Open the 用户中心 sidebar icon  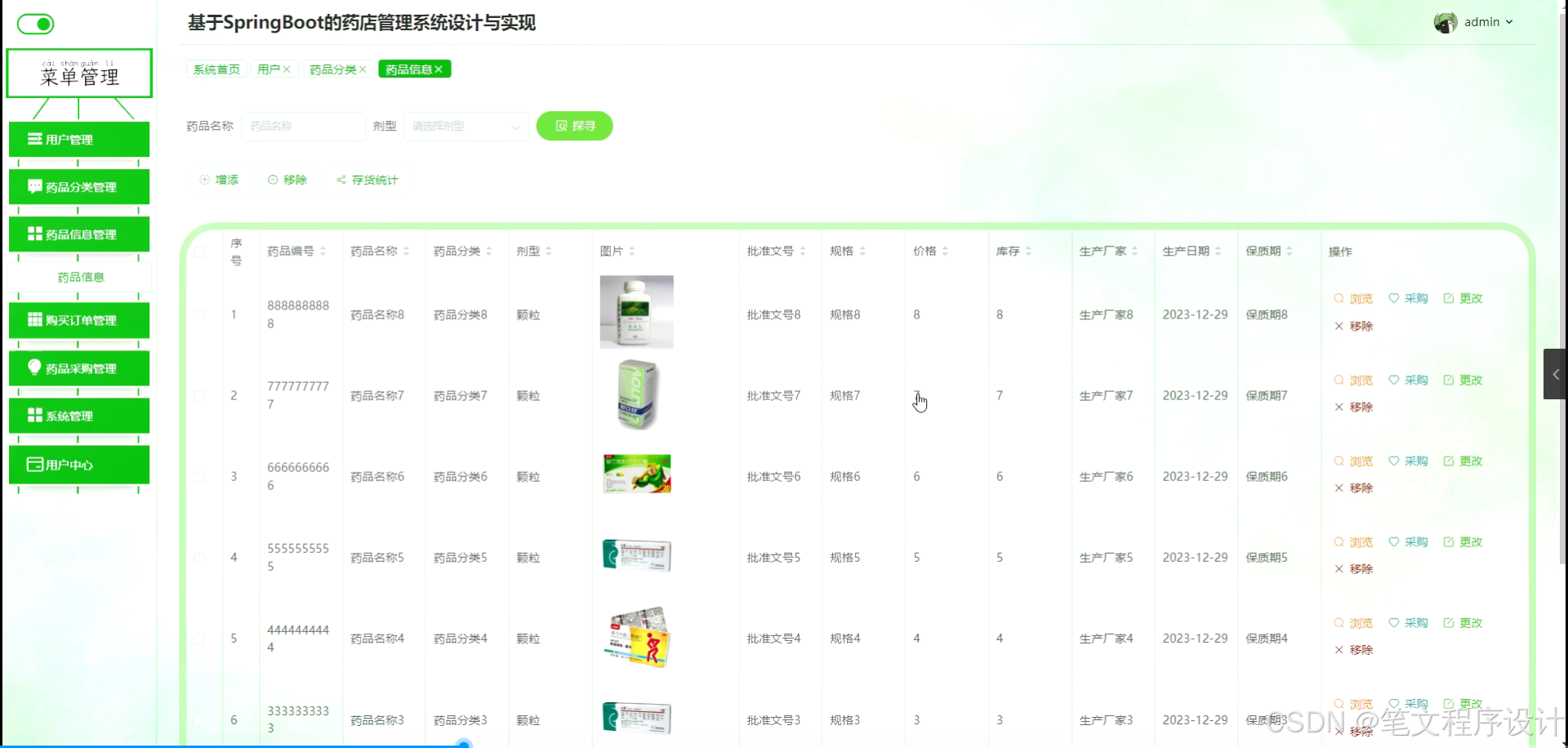coord(33,465)
